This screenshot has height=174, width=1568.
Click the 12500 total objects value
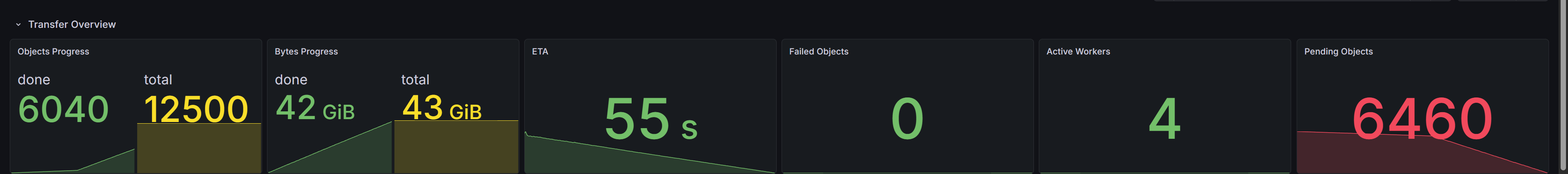point(196,109)
